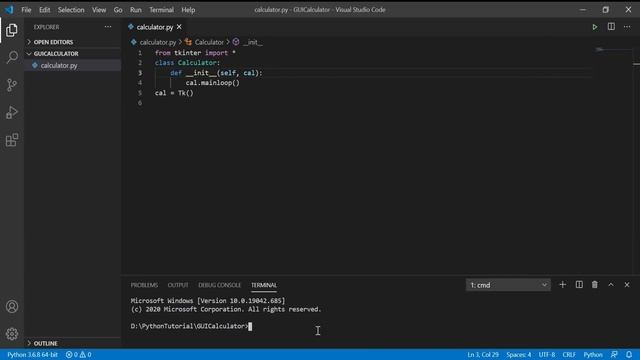
Task: Kill terminal with trash icon
Action: [x=595, y=284]
